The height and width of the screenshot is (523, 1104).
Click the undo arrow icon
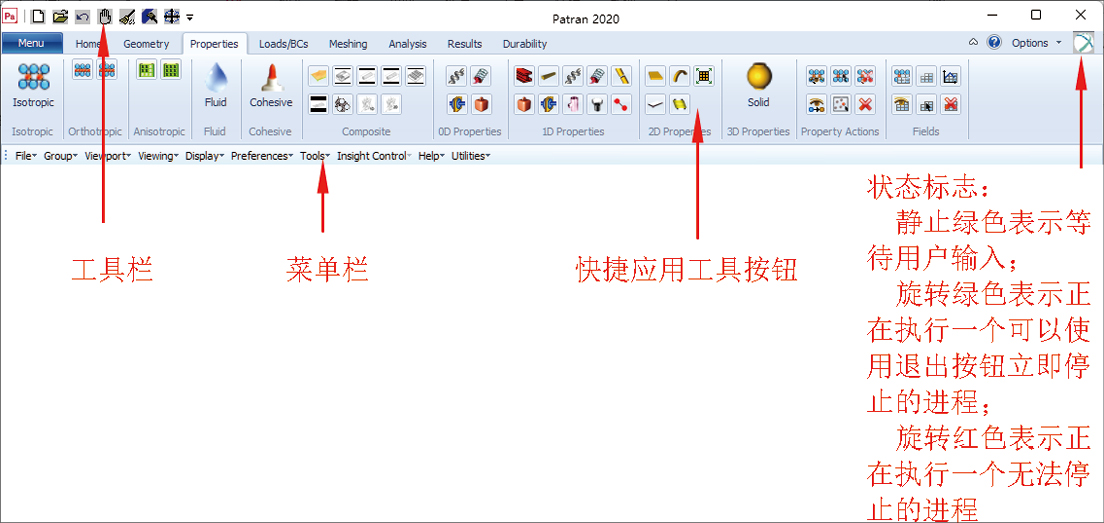[x=82, y=16]
